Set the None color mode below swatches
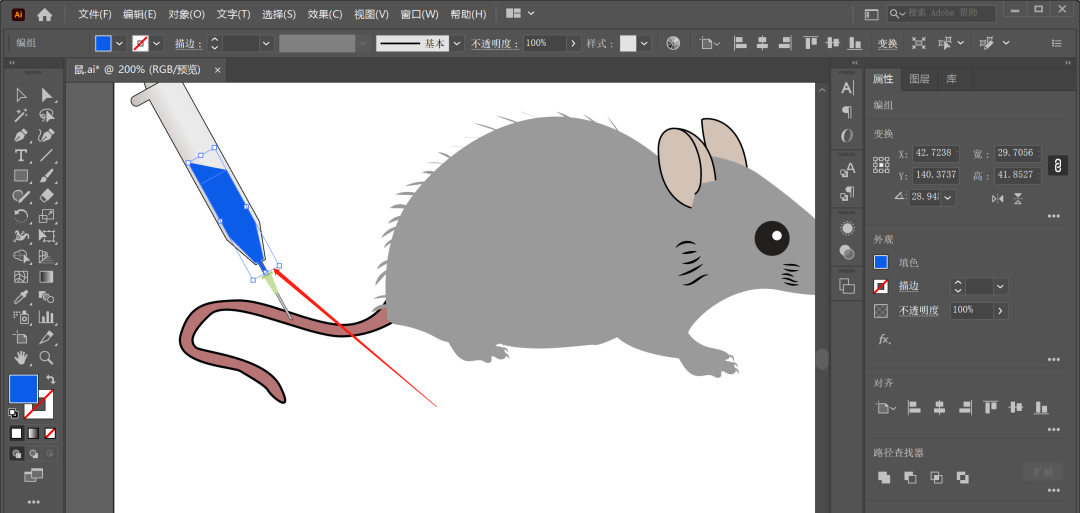Viewport: 1080px width, 513px height. 50,433
